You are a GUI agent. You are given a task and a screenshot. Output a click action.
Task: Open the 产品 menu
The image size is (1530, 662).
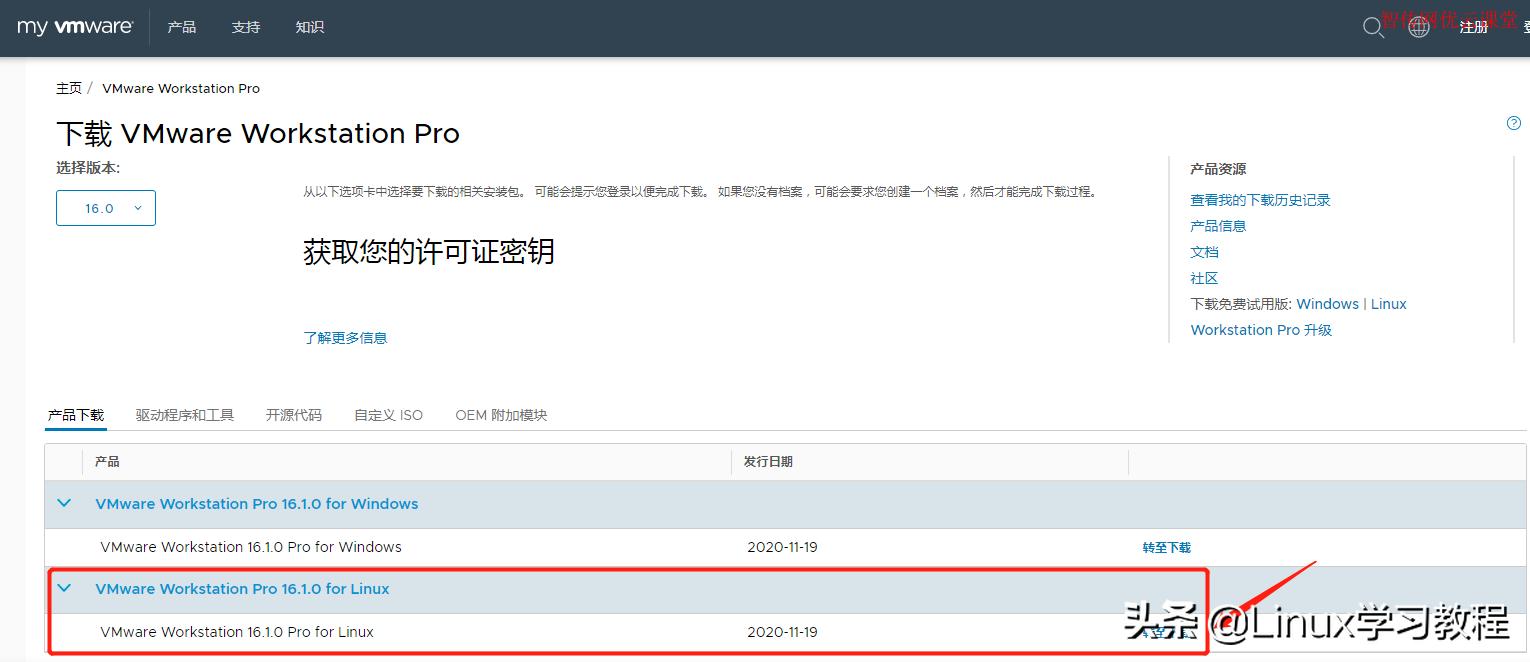click(x=181, y=27)
